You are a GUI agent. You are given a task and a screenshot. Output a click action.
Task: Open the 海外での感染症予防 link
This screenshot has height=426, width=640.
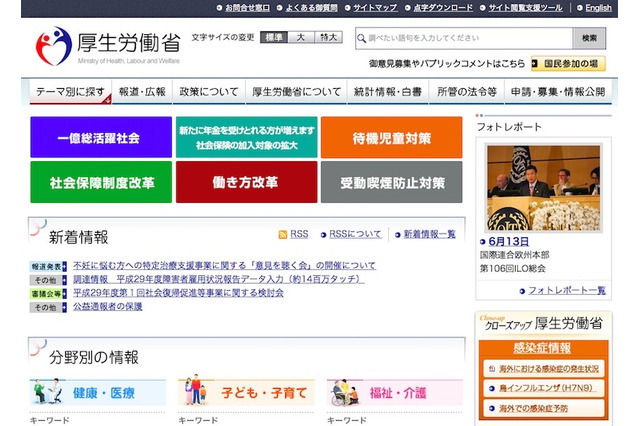(533, 408)
